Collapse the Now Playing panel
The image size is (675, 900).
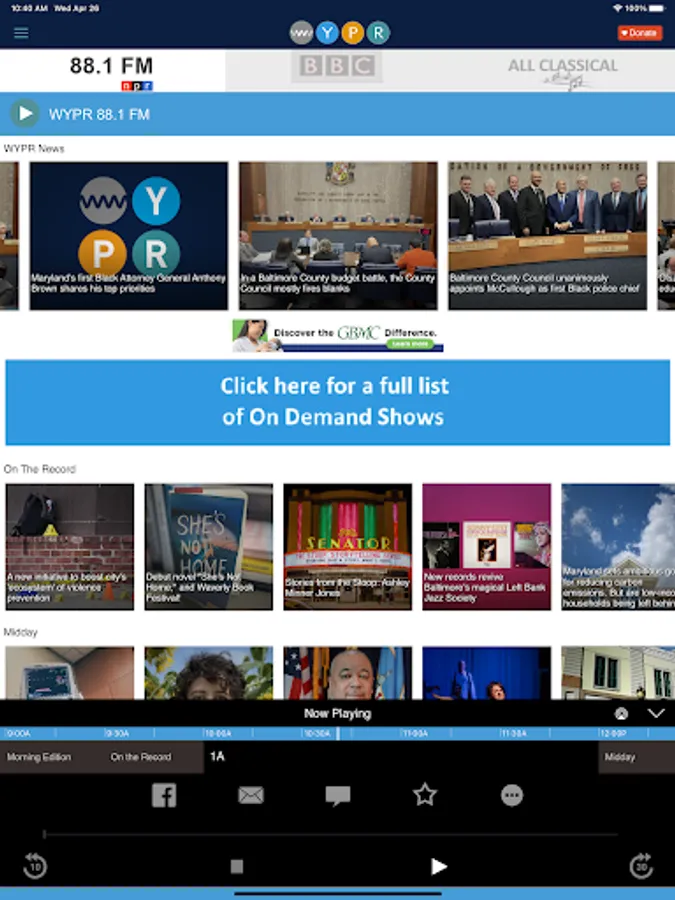pos(656,713)
